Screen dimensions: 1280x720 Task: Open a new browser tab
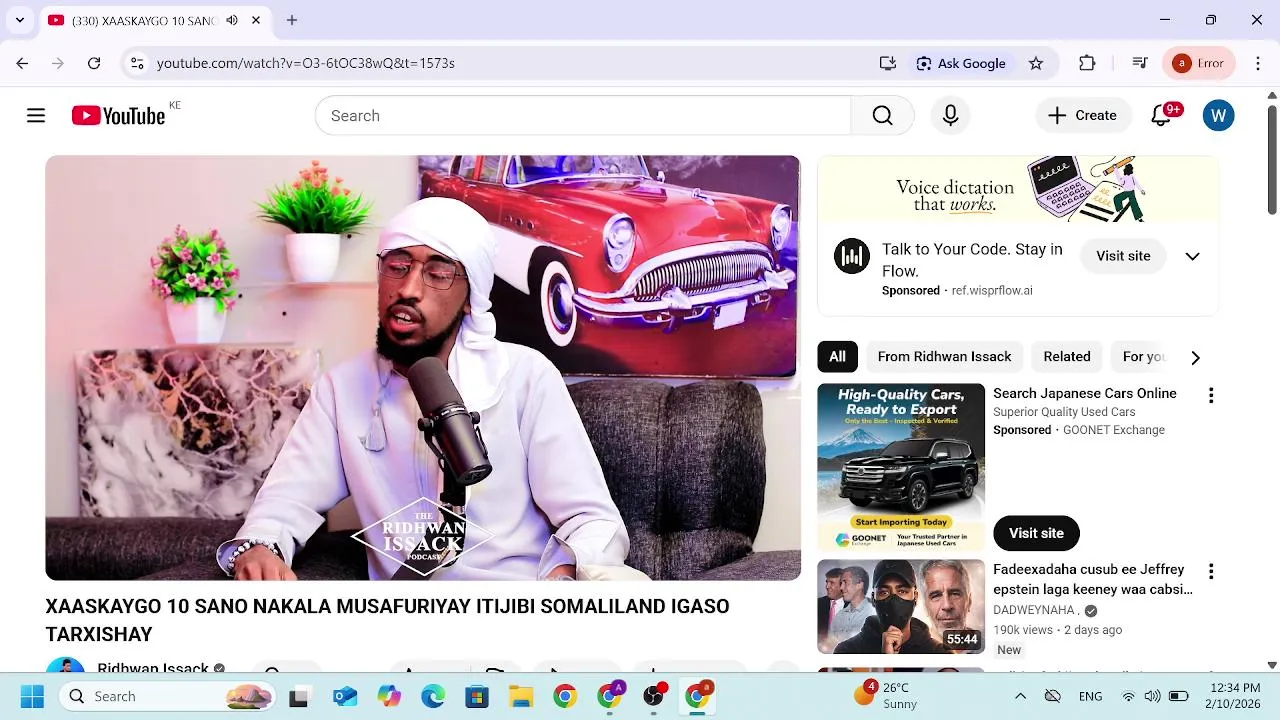(x=292, y=20)
